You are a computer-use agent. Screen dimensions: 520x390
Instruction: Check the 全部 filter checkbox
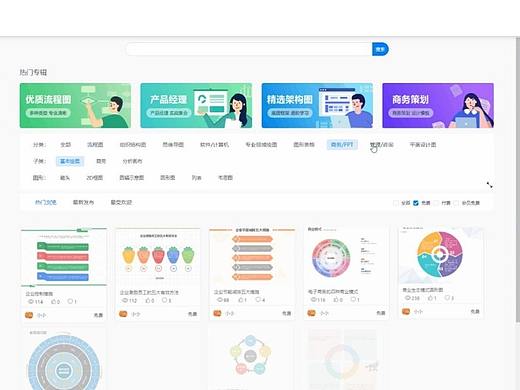[x=396, y=203]
